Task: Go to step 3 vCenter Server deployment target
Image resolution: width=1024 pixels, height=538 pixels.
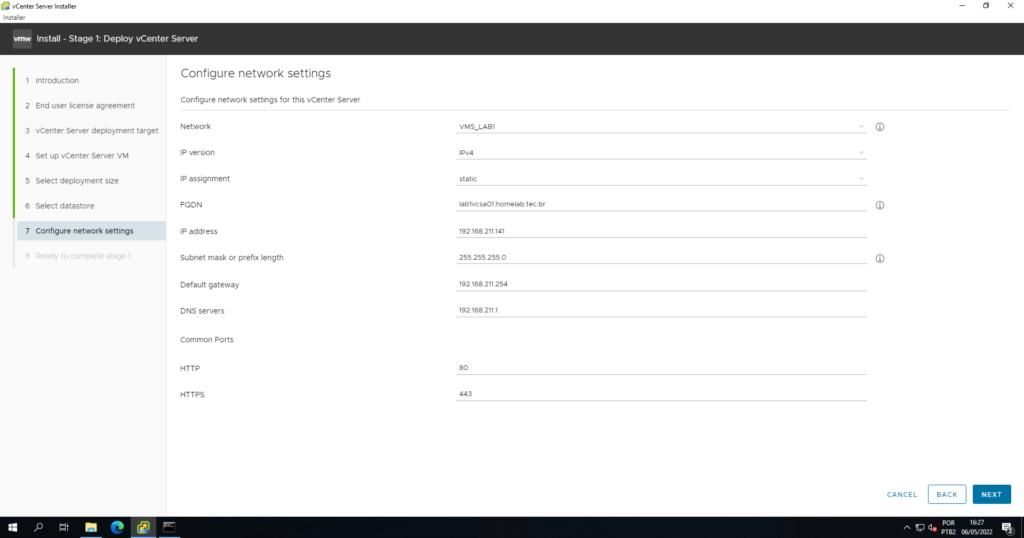Action: click(x=90, y=131)
